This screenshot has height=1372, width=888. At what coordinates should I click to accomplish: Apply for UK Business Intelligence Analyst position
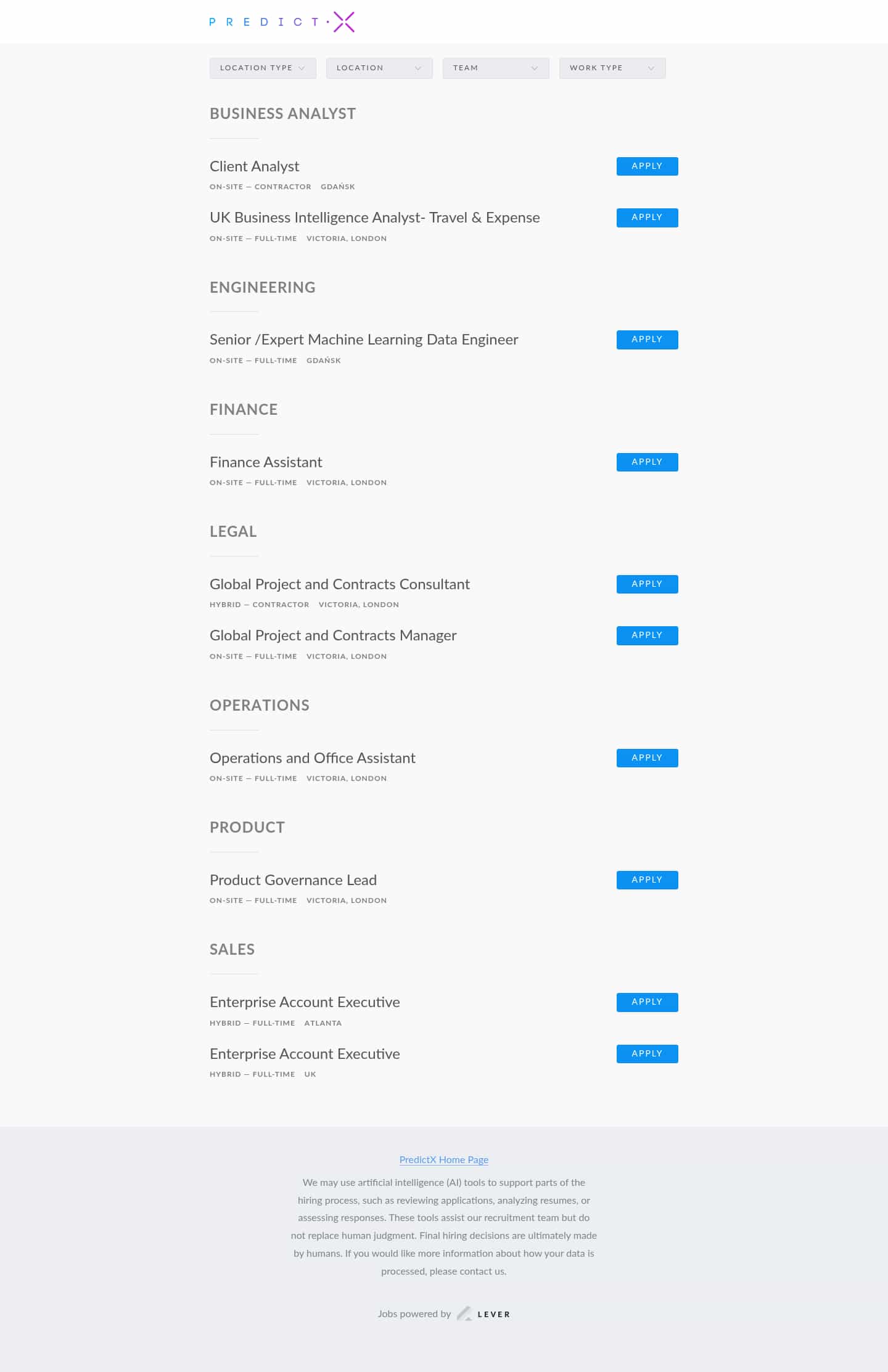coord(646,217)
